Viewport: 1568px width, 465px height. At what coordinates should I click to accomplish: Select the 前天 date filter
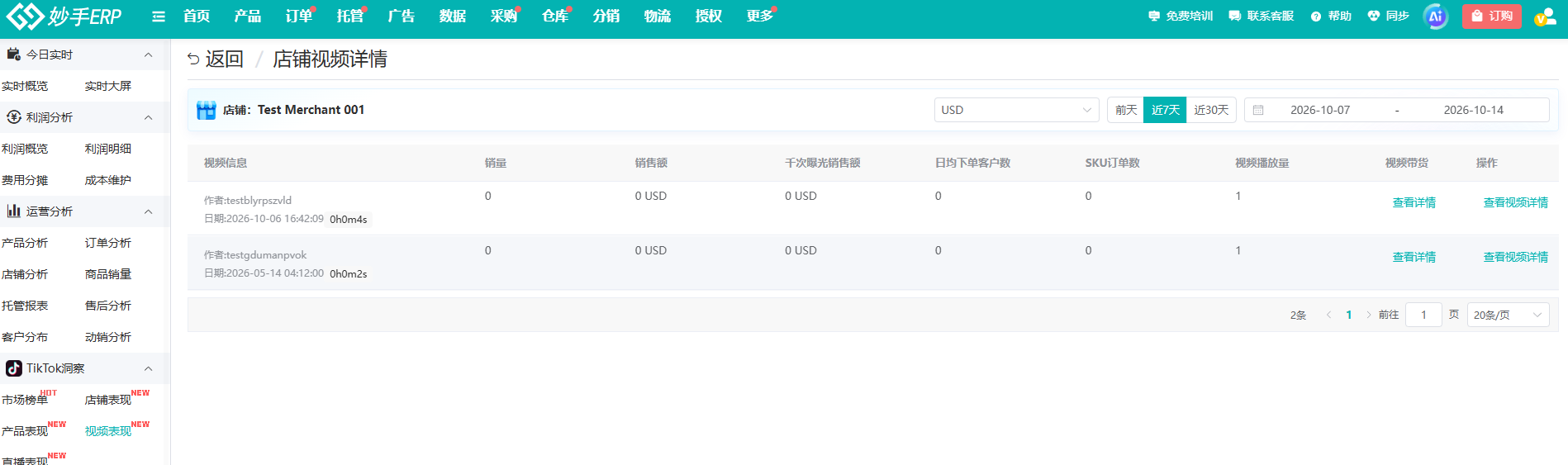(1125, 110)
